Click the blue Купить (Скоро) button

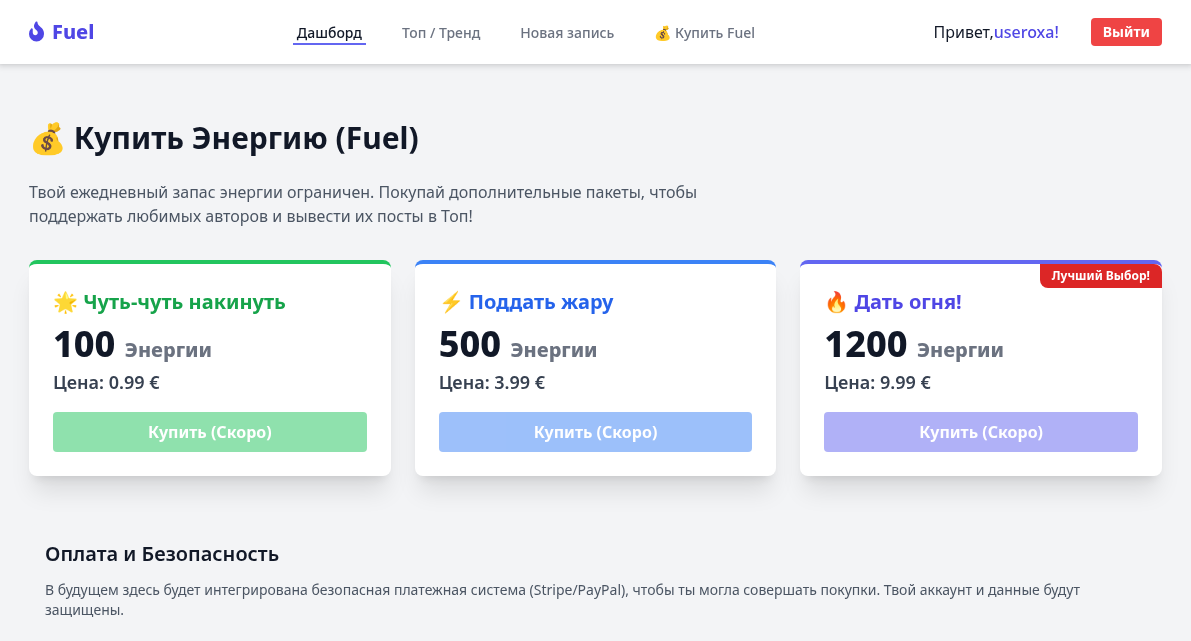click(595, 432)
